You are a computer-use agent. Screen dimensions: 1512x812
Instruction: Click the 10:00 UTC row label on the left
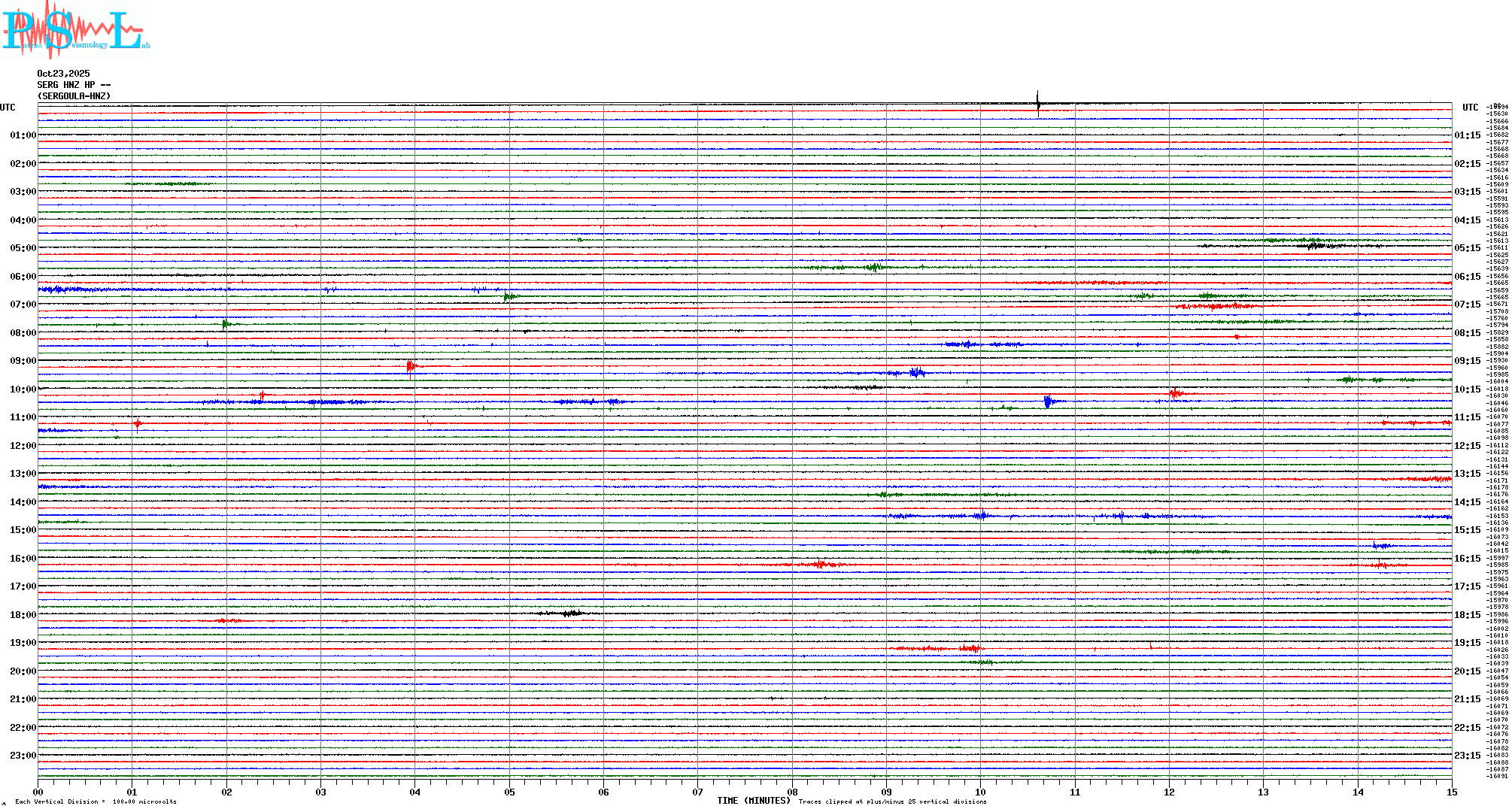click(x=23, y=389)
